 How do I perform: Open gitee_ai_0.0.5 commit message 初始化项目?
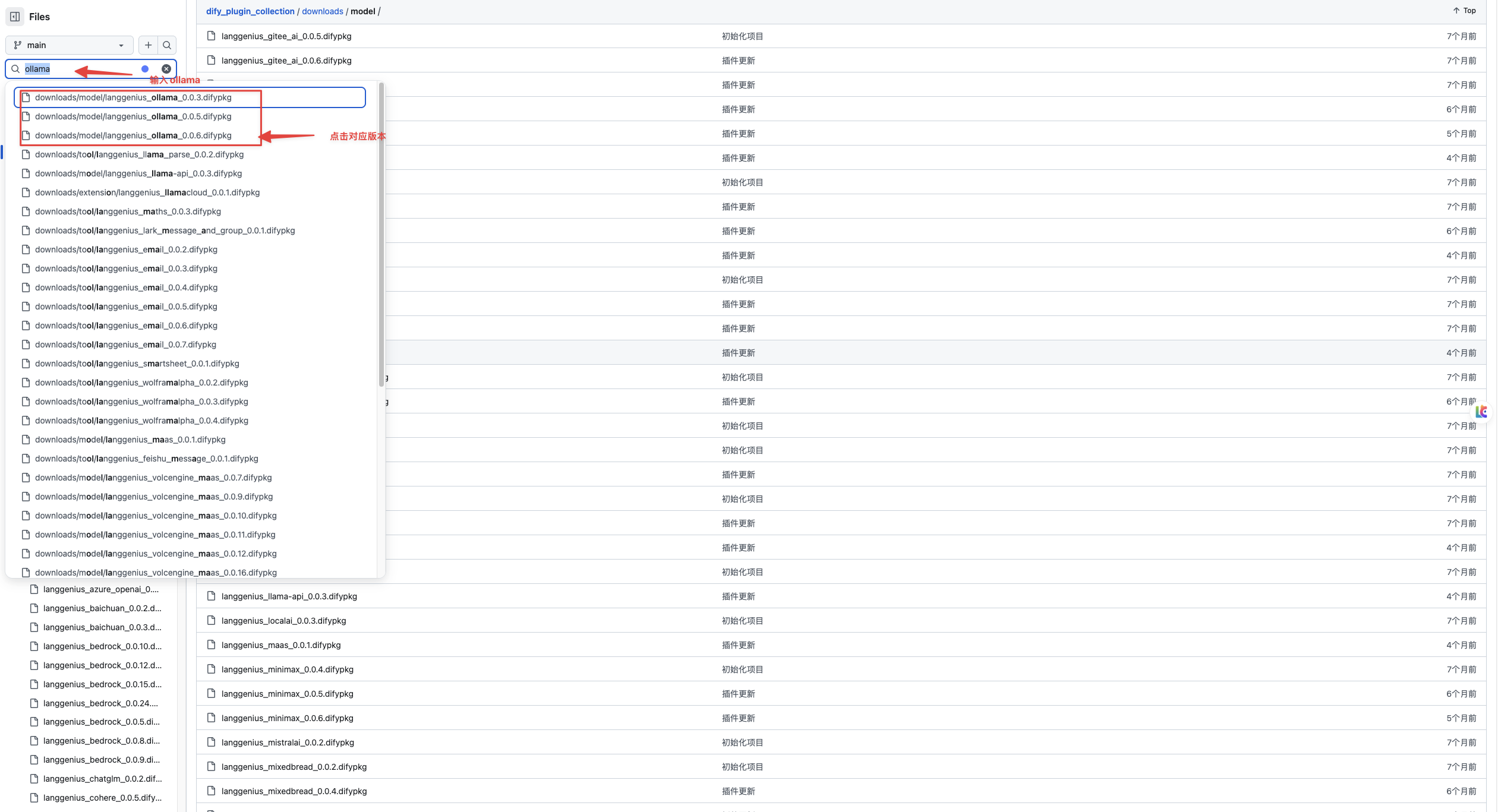(x=742, y=36)
